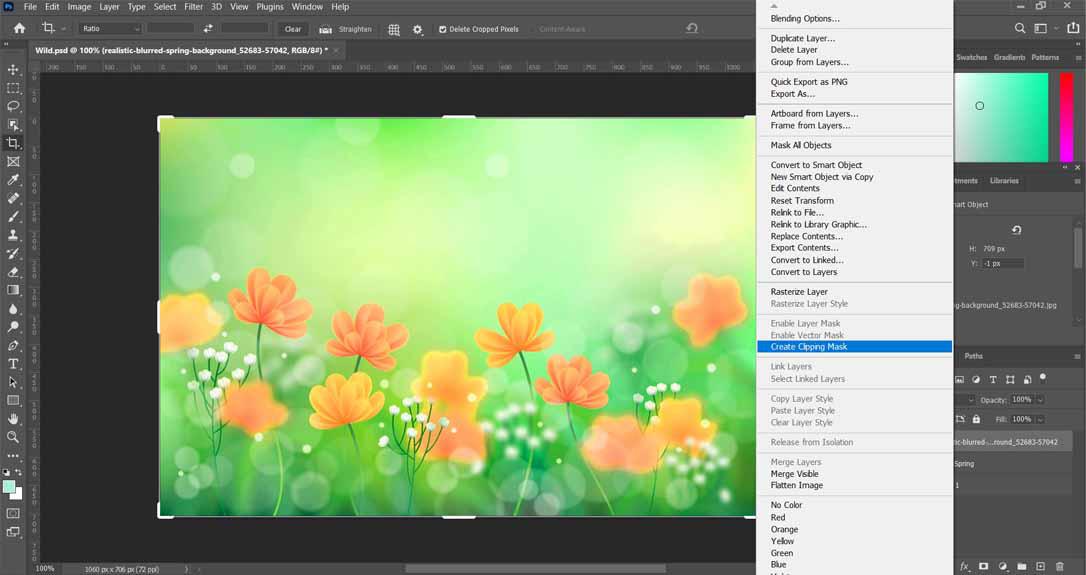Expand the layer Opacity dropdown
Viewport: 1086px width, 575px height.
1040,400
